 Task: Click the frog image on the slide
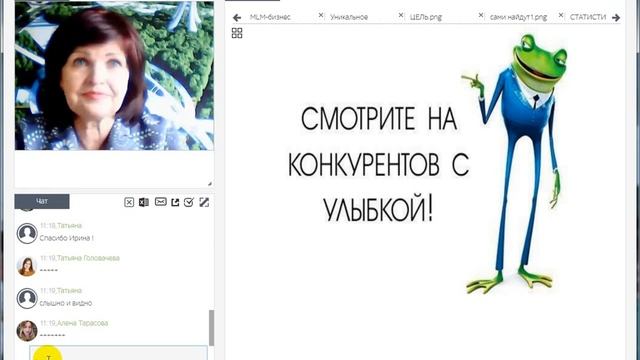516,163
